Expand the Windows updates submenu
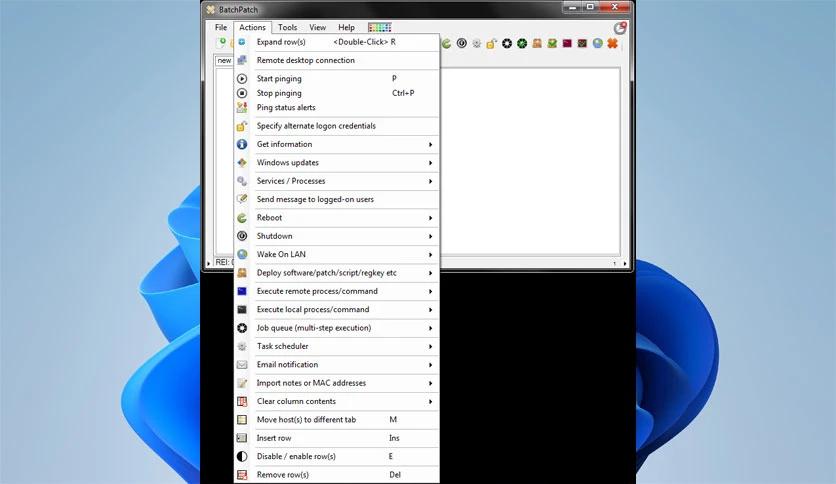Viewport: 836px width, 484px height. [337, 163]
